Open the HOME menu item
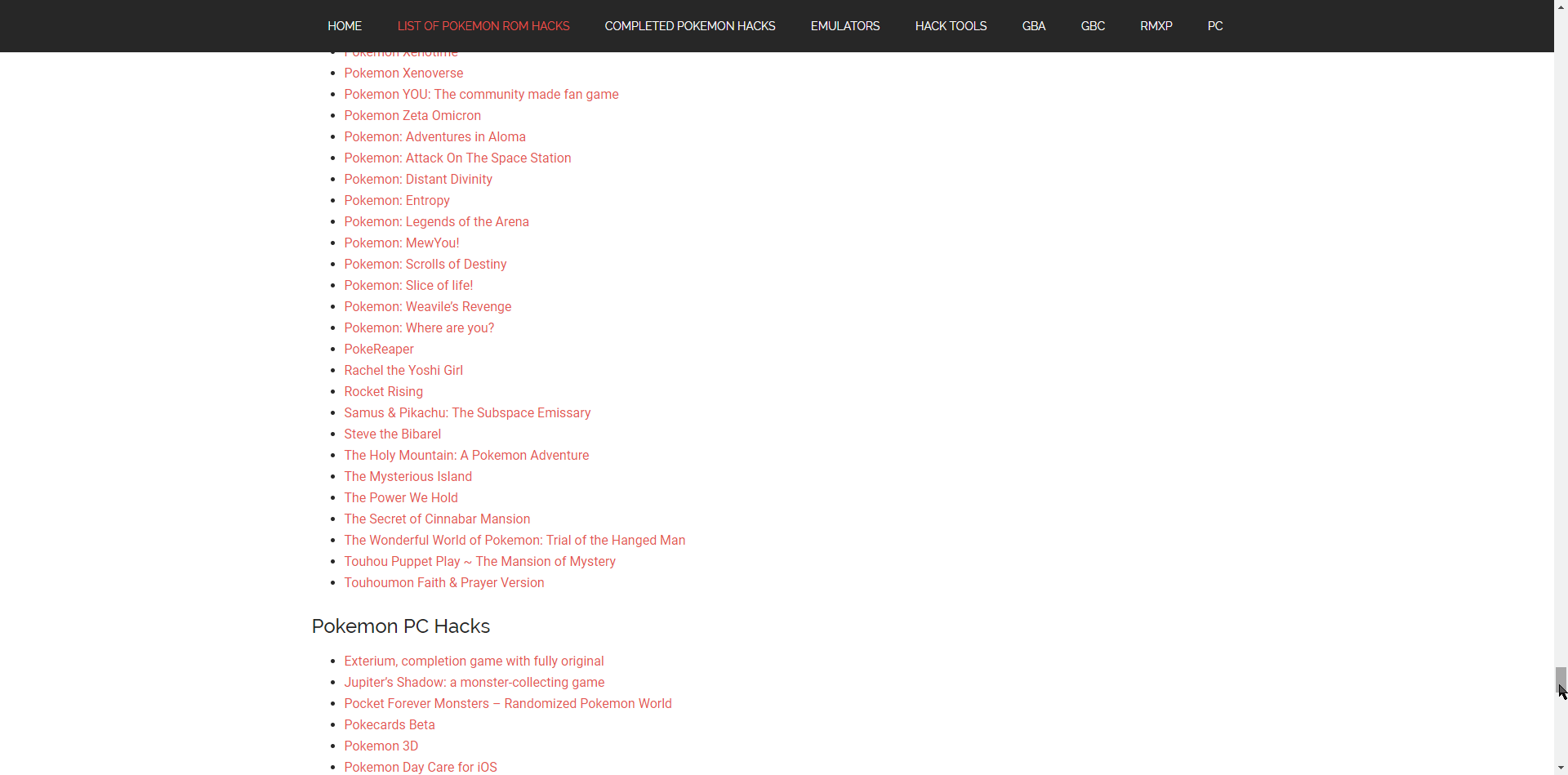 pyautogui.click(x=344, y=26)
